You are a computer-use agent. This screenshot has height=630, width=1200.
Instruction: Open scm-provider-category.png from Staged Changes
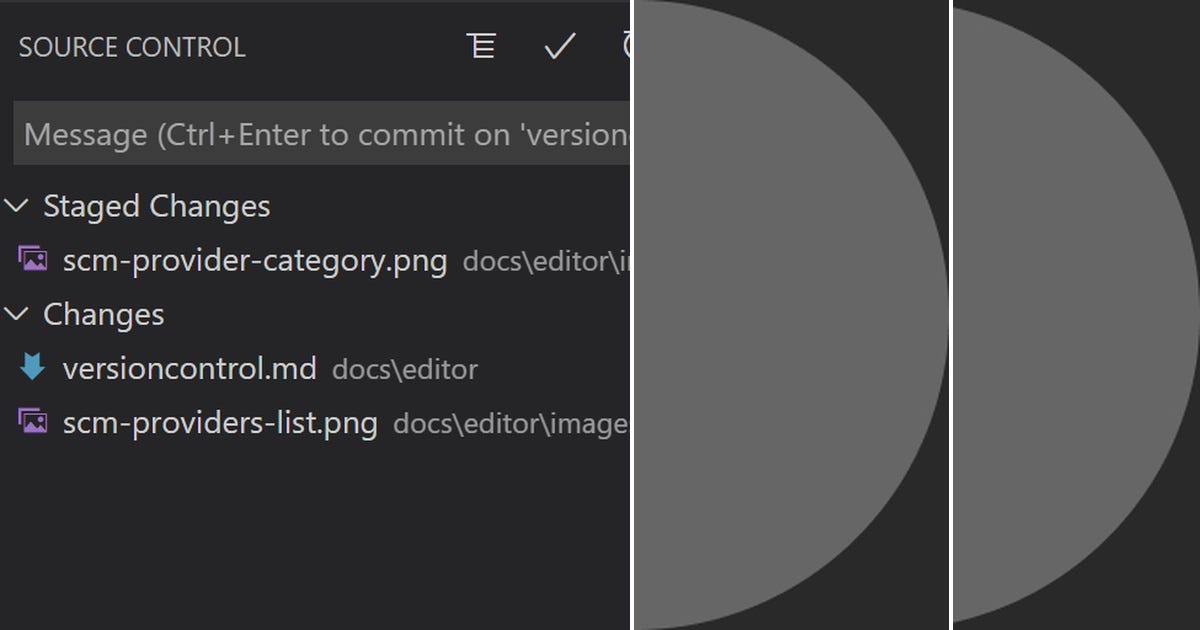[255, 259]
